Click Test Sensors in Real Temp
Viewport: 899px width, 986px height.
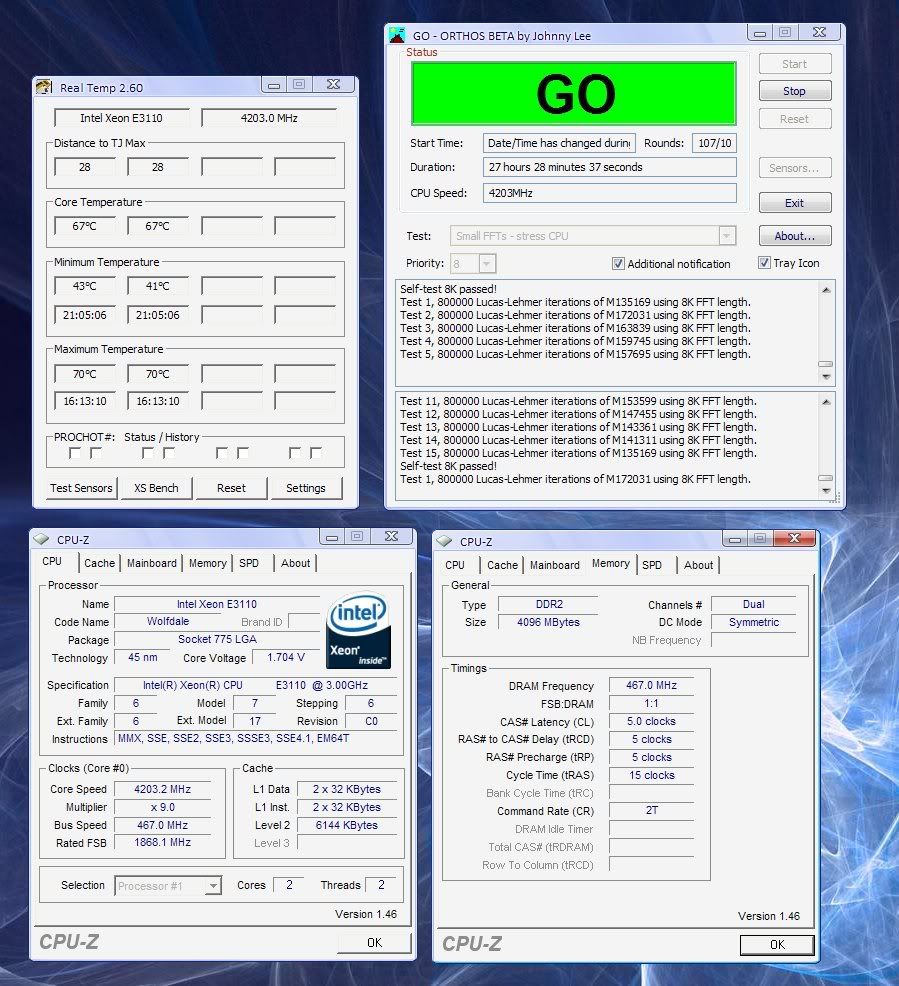coord(81,487)
